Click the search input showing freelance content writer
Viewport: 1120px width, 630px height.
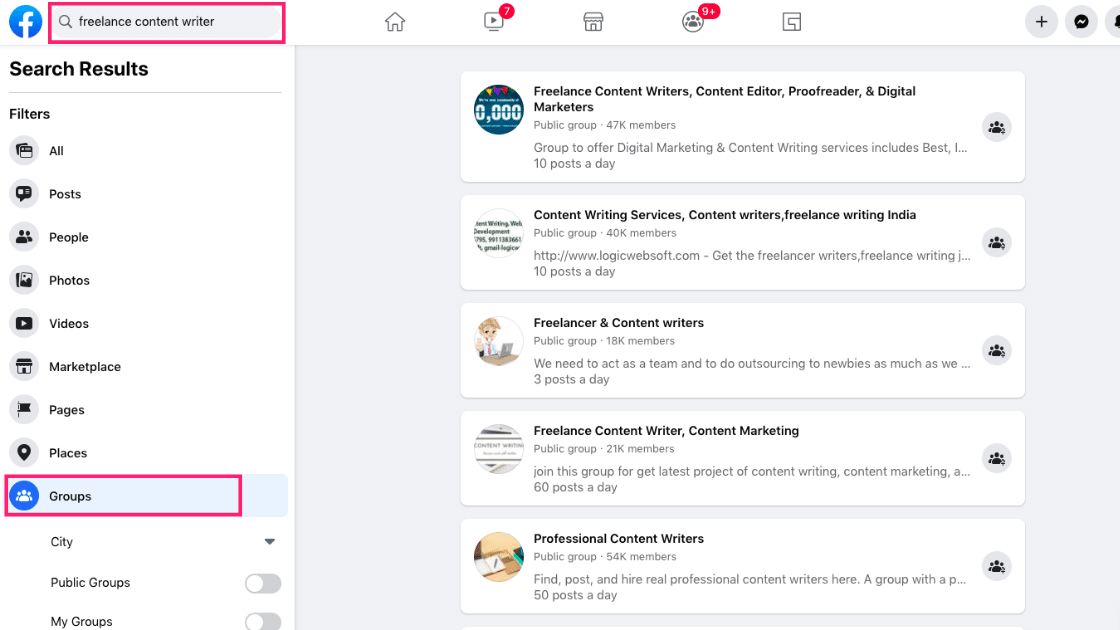(x=166, y=20)
